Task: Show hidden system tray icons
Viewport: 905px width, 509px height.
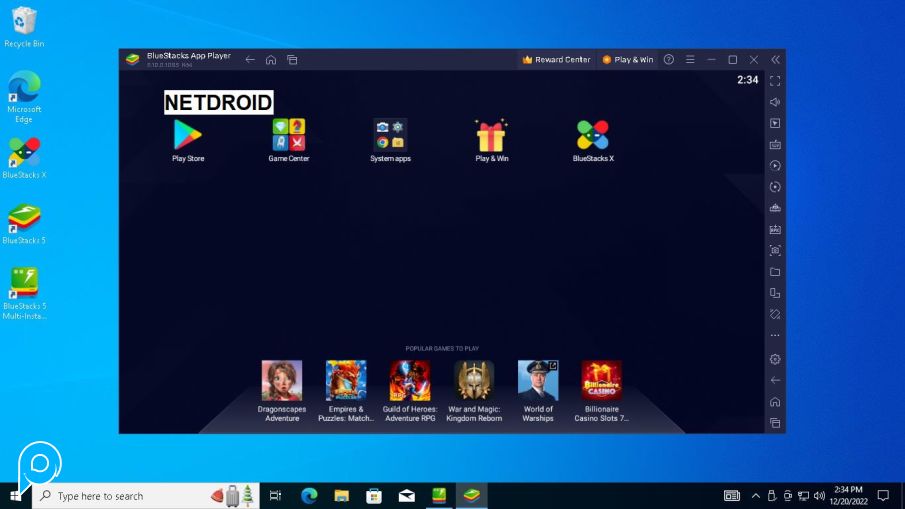Action: tap(755, 496)
